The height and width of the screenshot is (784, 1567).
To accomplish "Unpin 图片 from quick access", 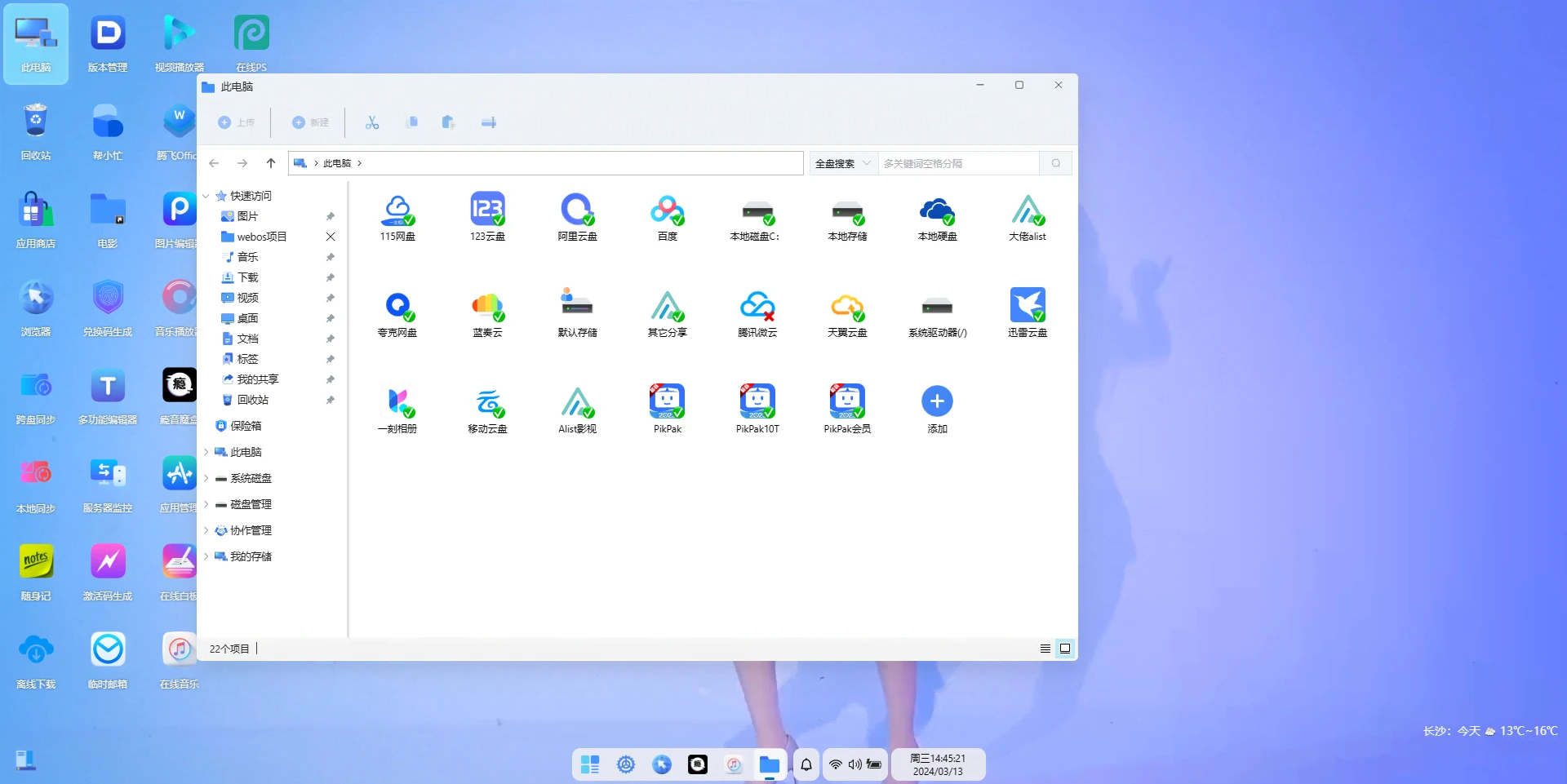I will point(331,216).
